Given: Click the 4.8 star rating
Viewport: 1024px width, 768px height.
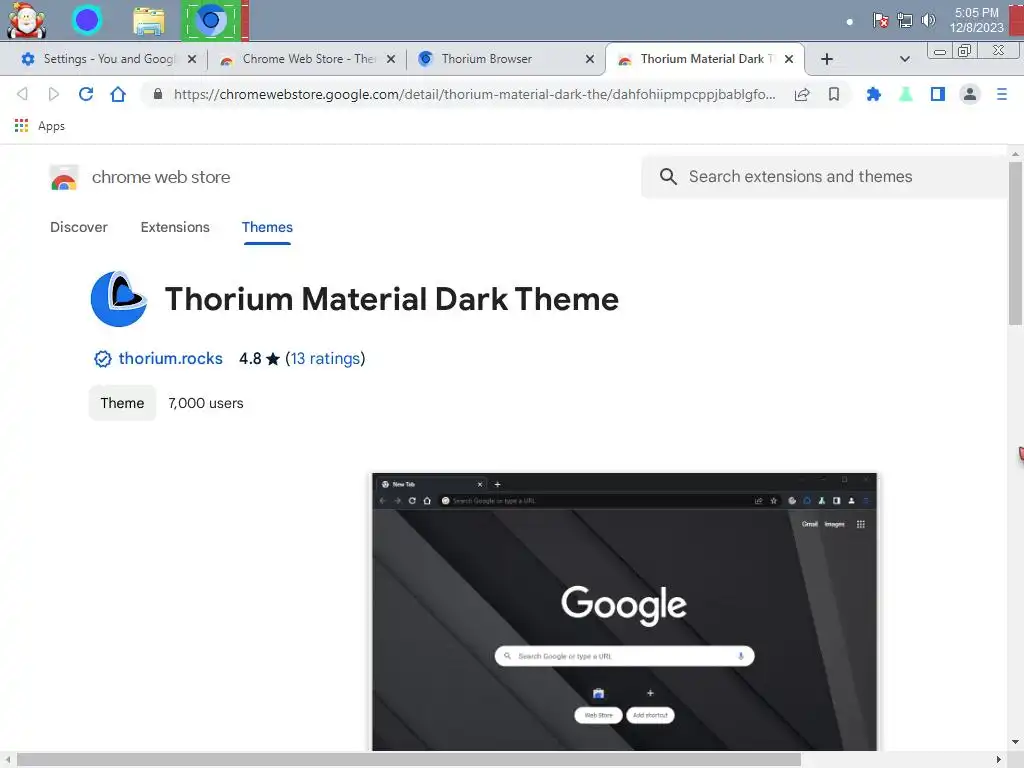Looking at the screenshot, I should click(259, 359).
